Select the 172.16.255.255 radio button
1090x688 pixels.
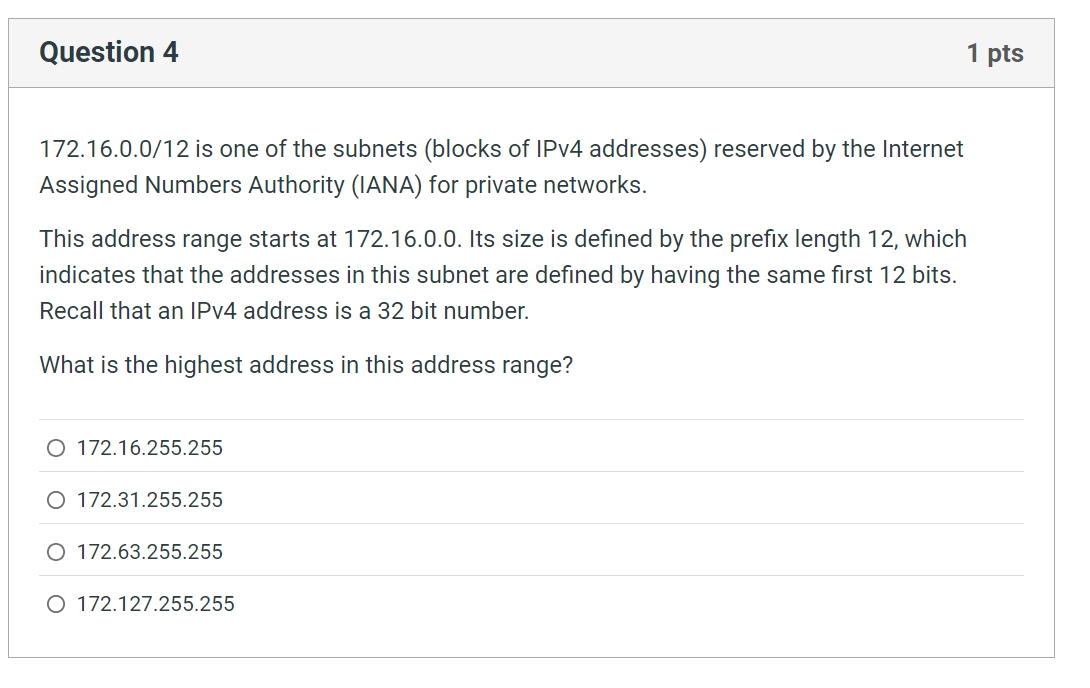pyautogui.click(x=56, y=448)
